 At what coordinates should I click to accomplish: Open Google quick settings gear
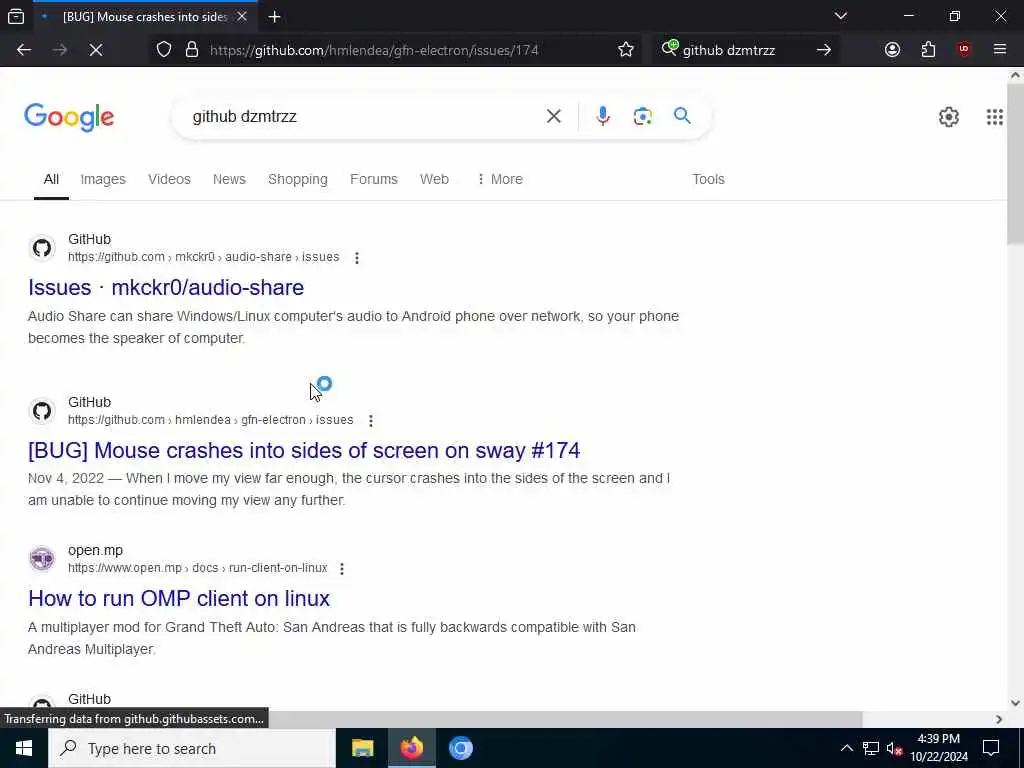949,117
